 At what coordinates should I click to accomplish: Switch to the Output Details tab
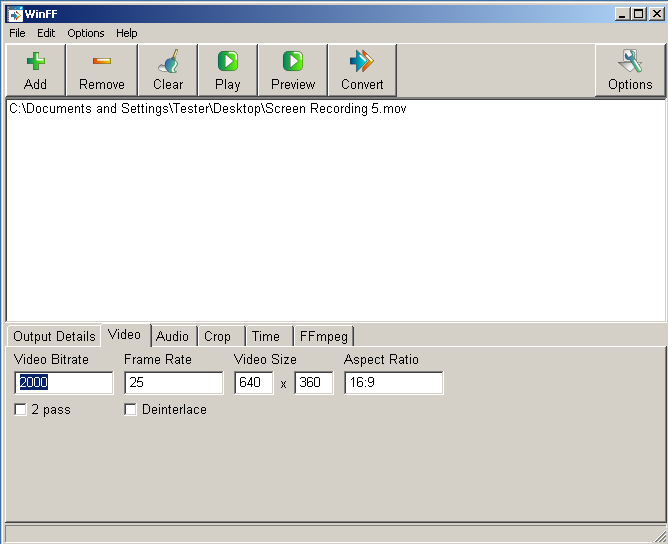(54, 336)
